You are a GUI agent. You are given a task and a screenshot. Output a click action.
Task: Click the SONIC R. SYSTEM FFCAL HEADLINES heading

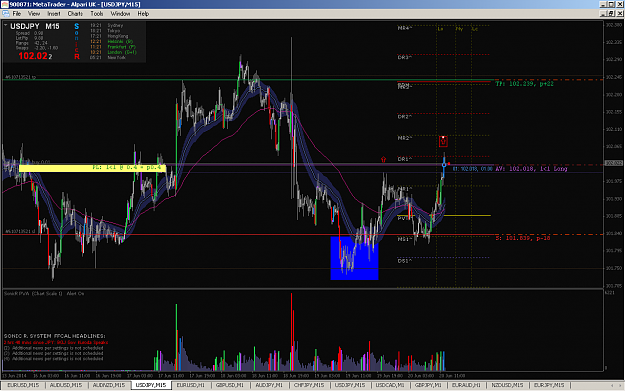pos(55,336)
